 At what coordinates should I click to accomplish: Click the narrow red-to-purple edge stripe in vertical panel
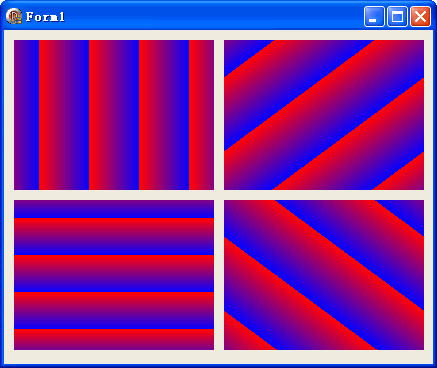click(201, 115)
